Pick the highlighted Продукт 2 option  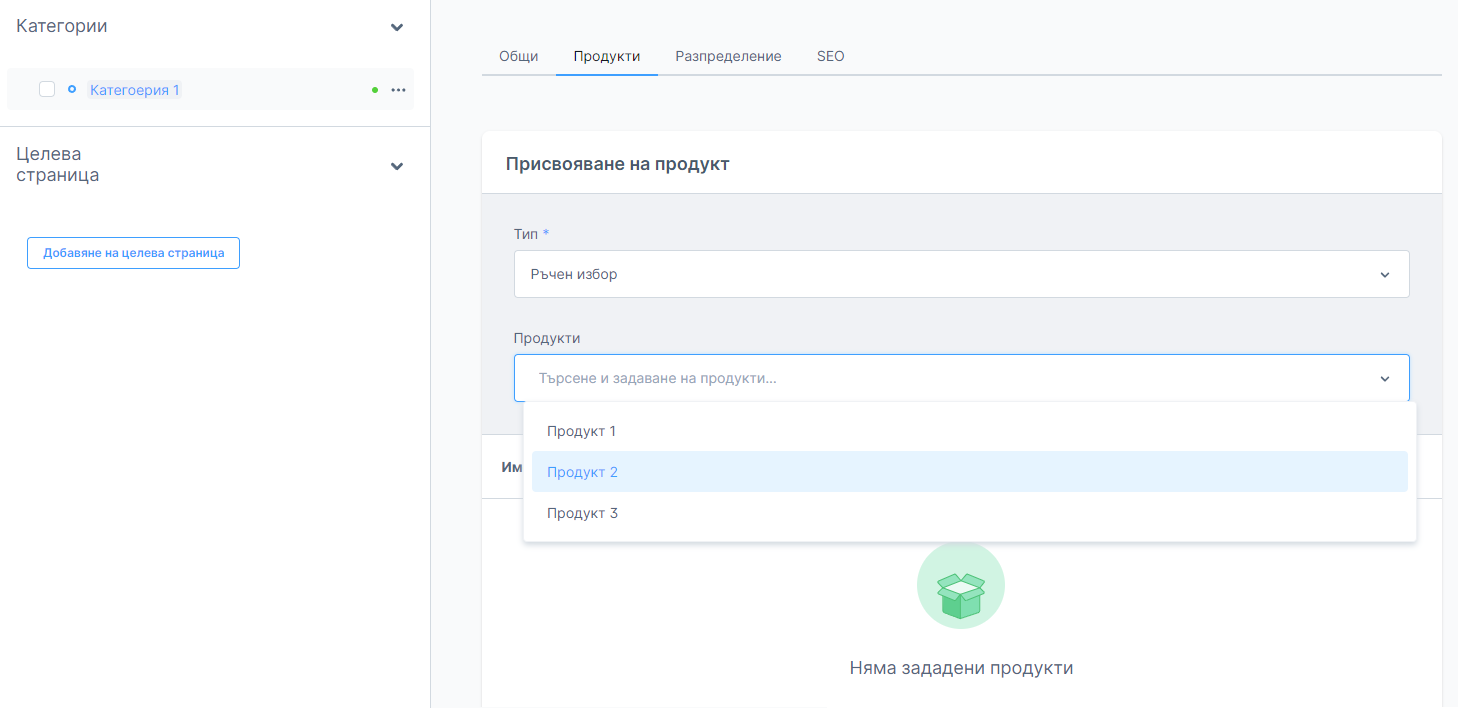point(582,472)
